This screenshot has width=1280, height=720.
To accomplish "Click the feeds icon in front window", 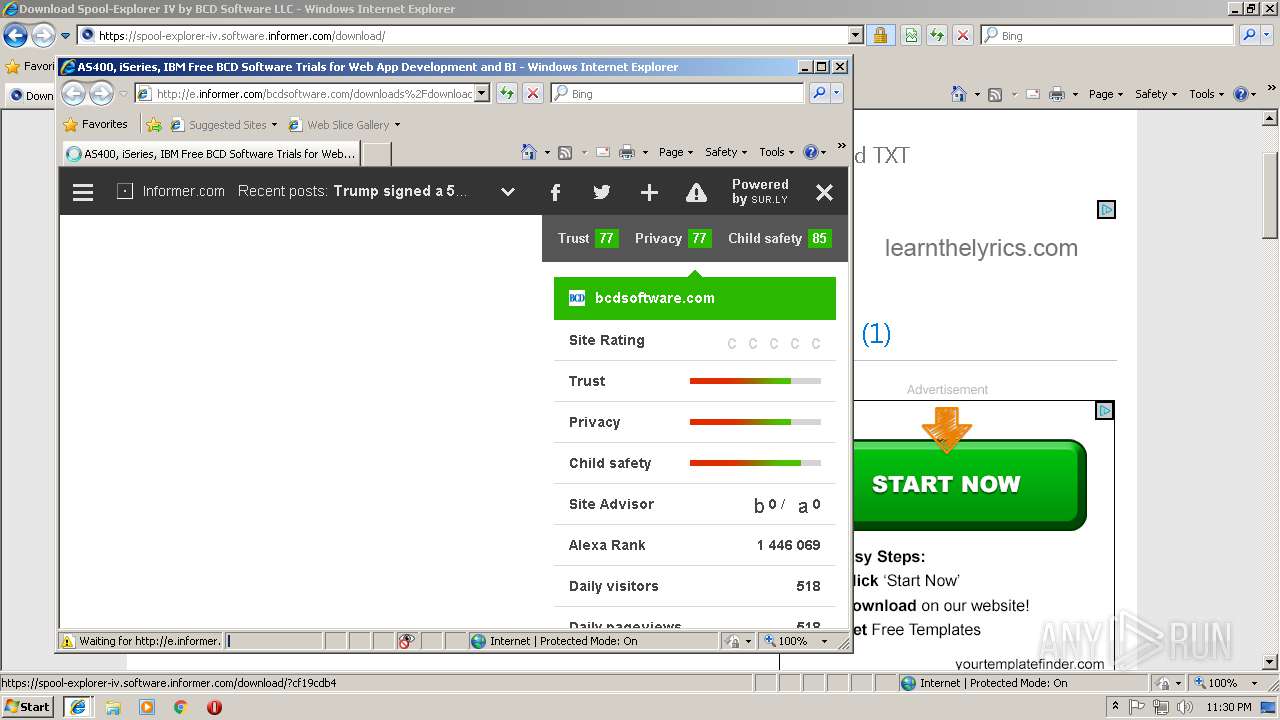I will tap(565, 152).
